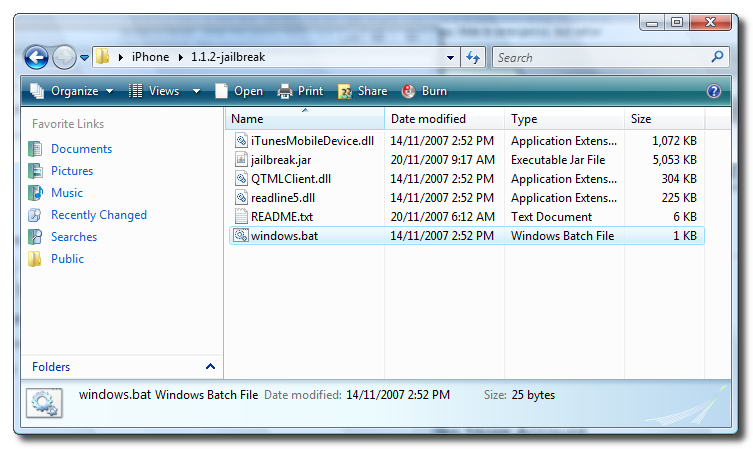This screenshot has width=753, height=449.
Task: Open Documents in Favorite Links
Action: (81, 149)
